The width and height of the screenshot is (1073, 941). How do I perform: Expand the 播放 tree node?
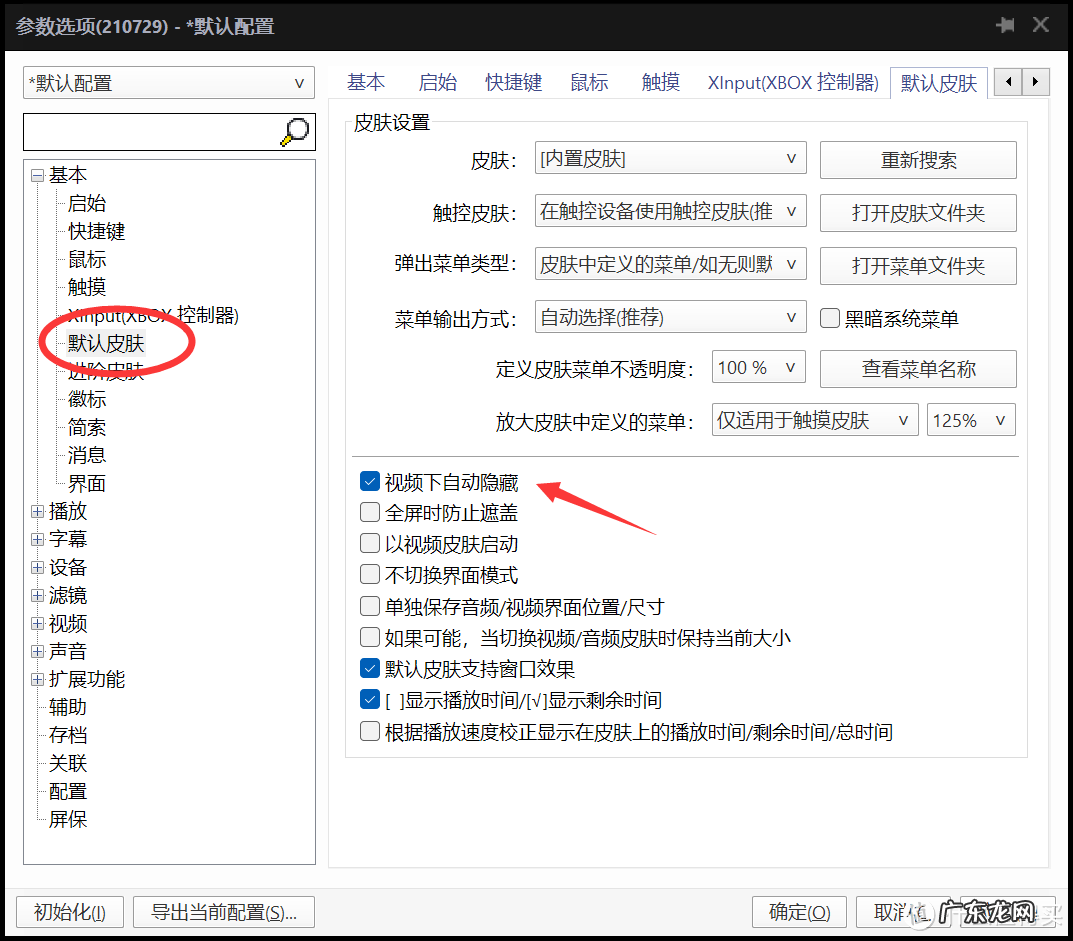click(36, 511)
